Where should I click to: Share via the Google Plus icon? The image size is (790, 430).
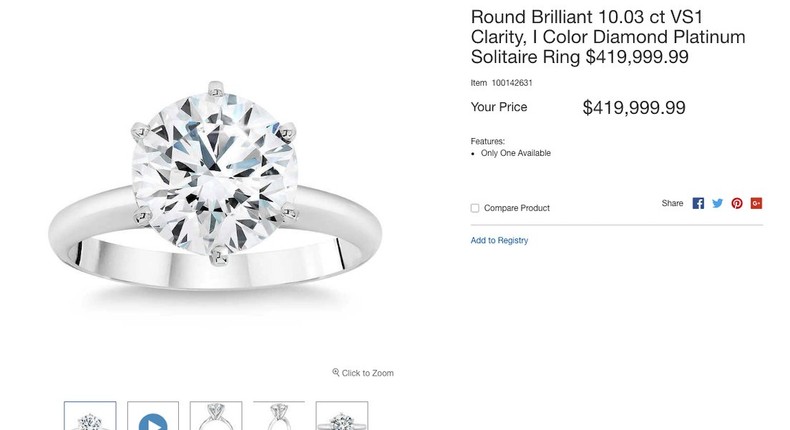[x=757, y=203]
